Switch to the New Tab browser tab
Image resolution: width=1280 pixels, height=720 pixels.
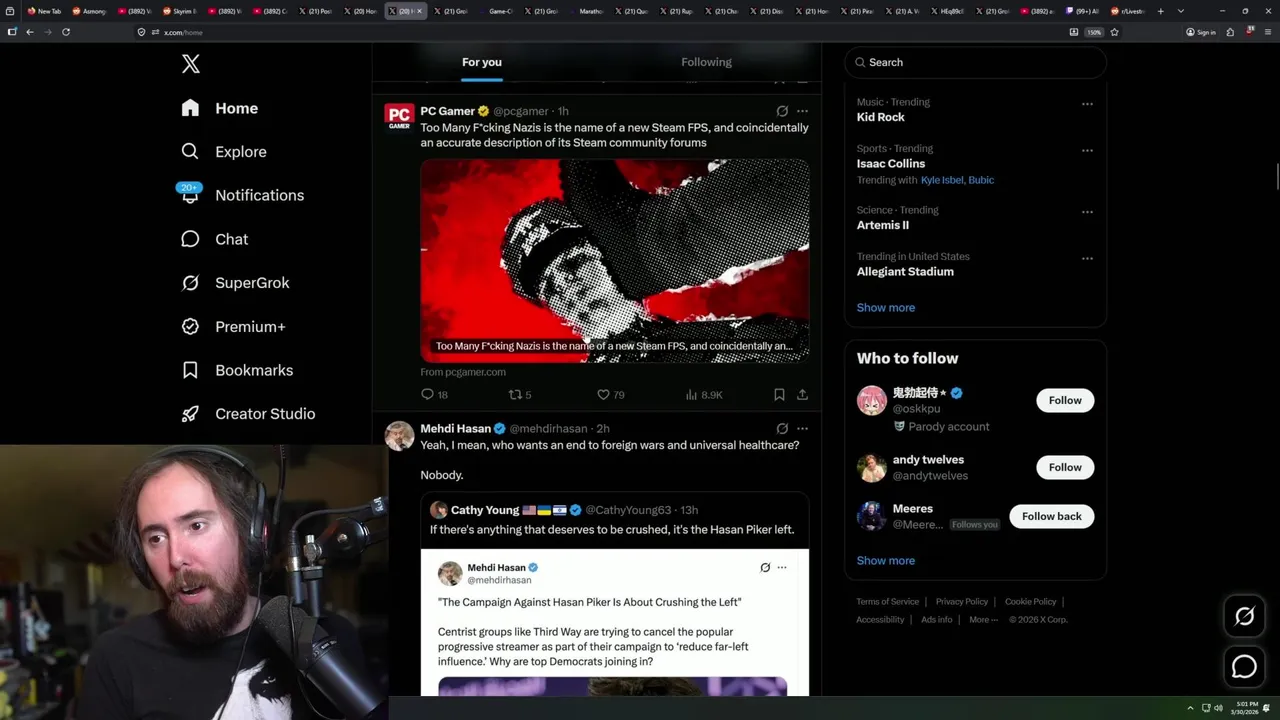[45, 11]
